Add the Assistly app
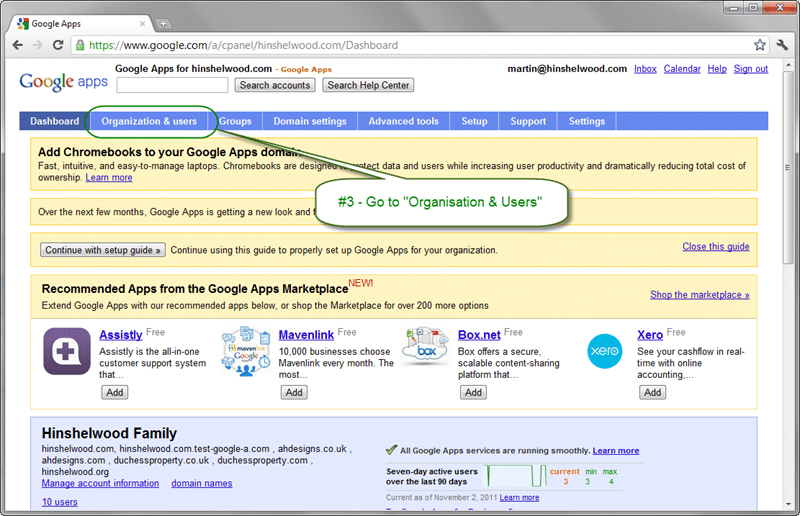Image resolution: width=800 pixels, height=516 pixels. [x=115, y=392]
